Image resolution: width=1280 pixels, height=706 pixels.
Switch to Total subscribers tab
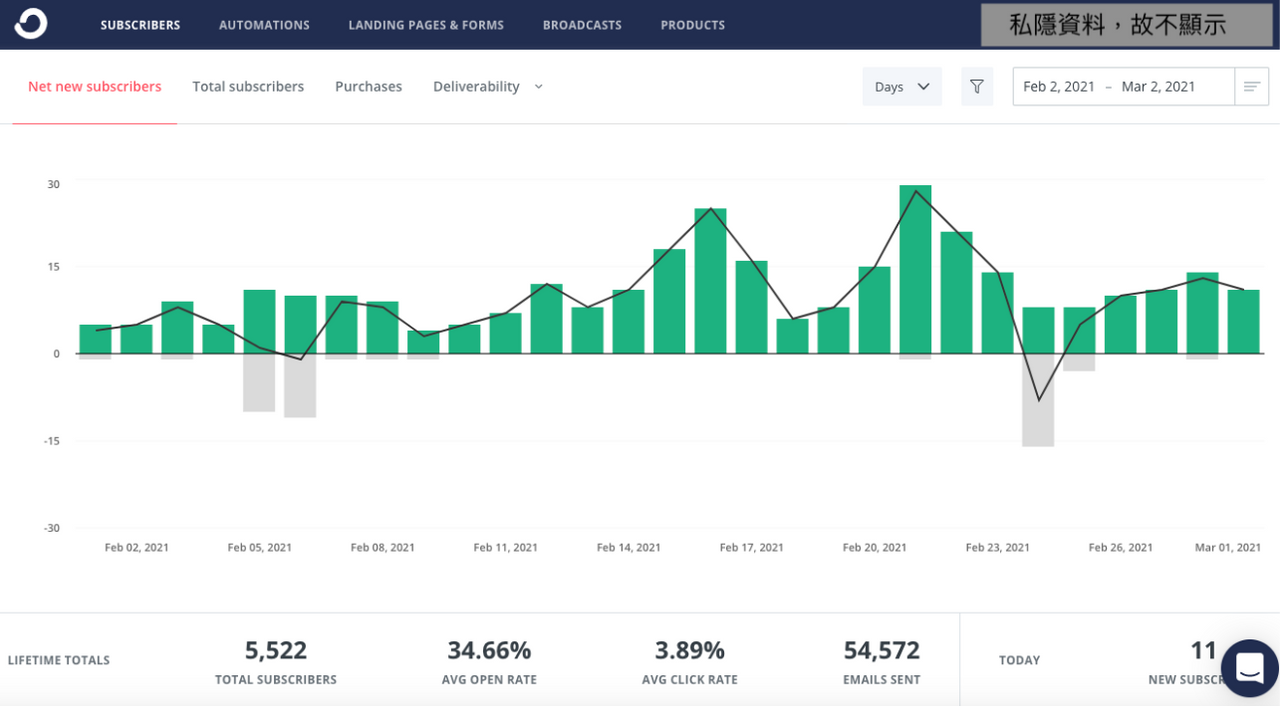[248, 87]
